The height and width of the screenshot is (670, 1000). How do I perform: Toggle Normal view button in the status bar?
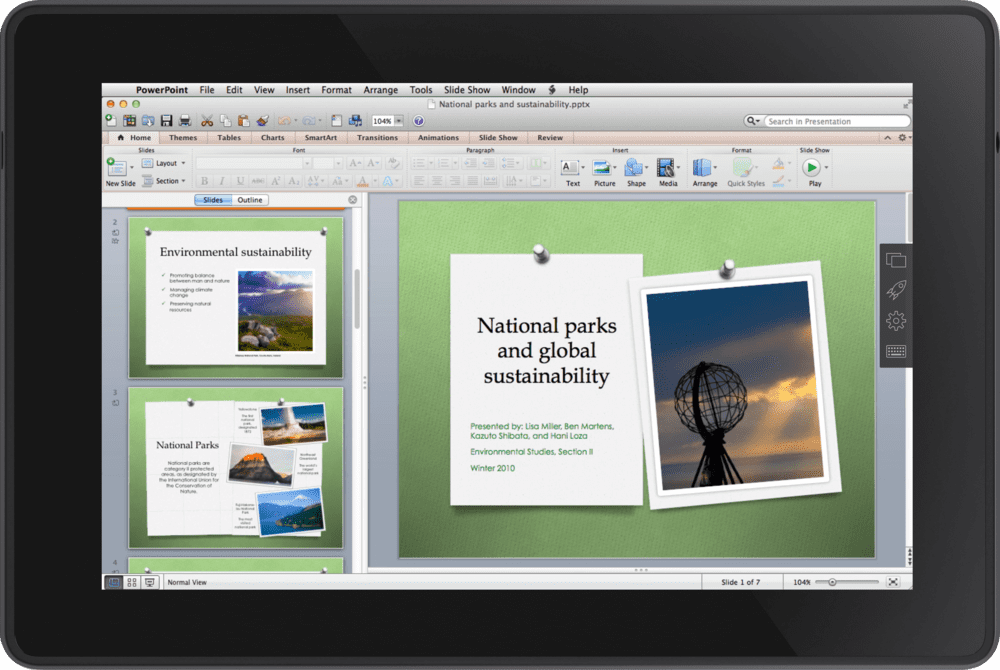[114, 582]
